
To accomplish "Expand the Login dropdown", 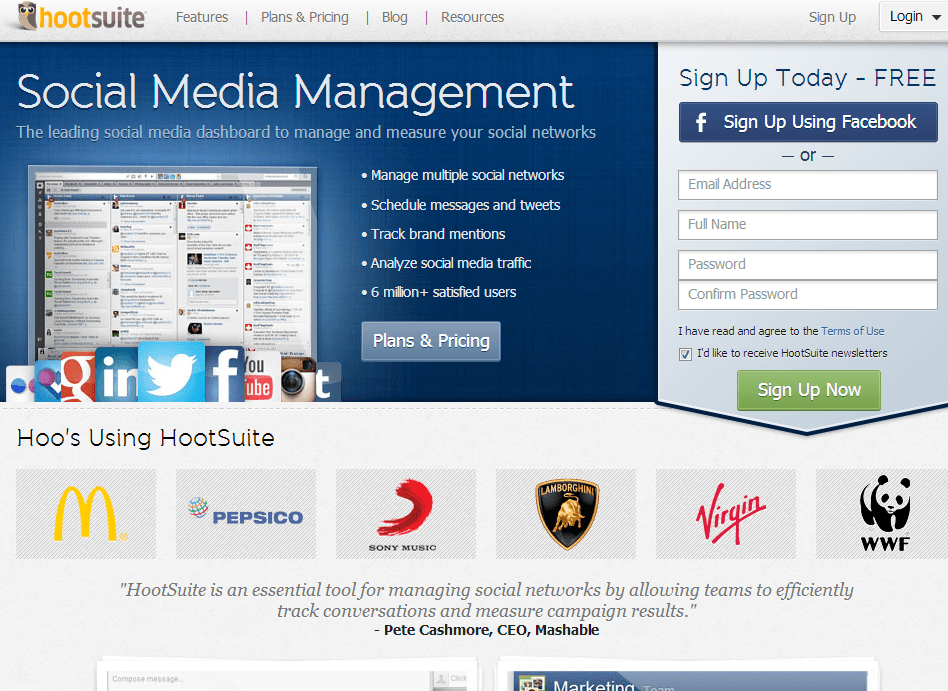I will 914,17.
